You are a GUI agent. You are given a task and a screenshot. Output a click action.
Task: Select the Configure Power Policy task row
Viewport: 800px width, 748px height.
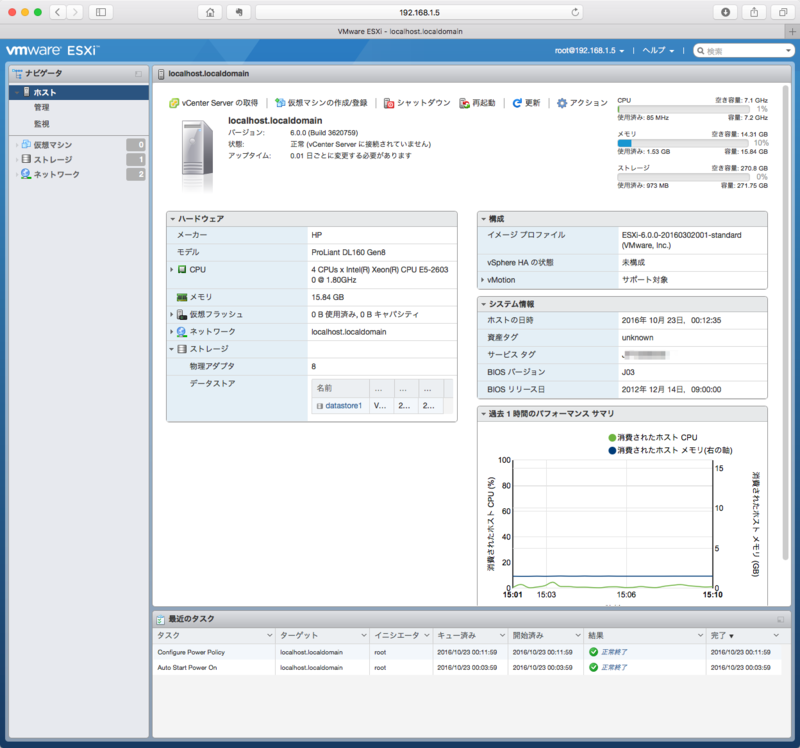coord(467,652)
